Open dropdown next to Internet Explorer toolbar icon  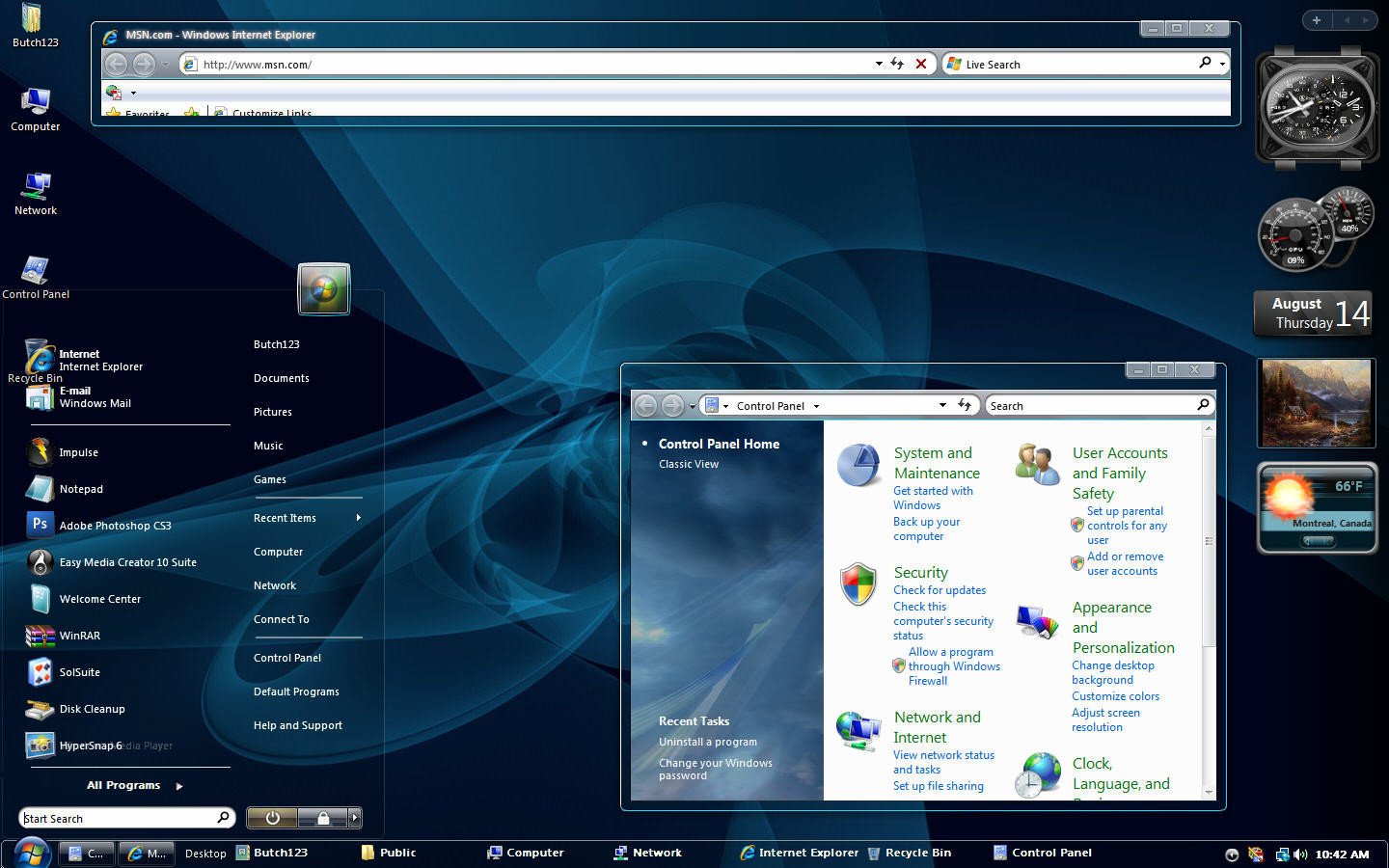coord(133,93)
